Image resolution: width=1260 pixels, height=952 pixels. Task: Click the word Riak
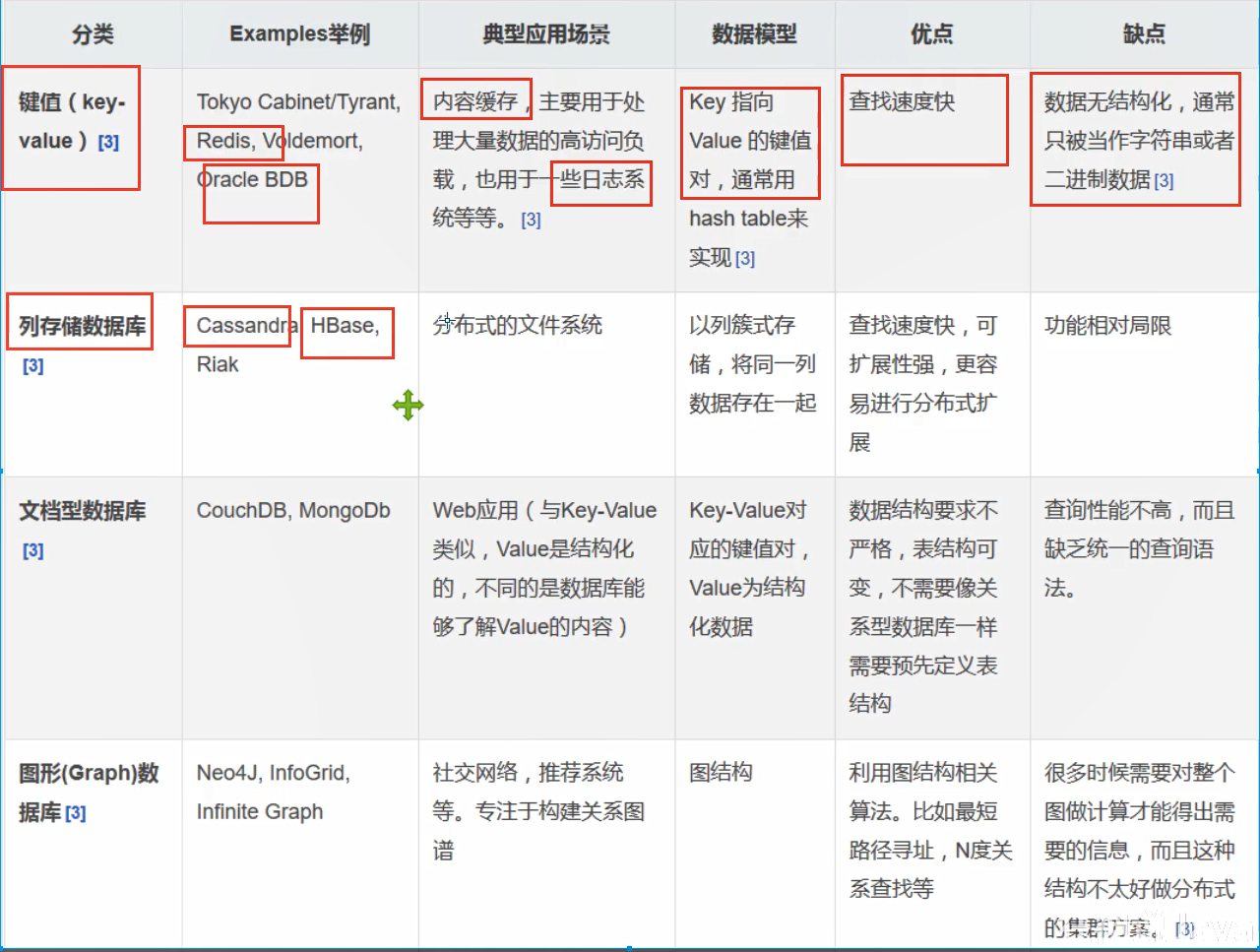pyautogui.click(x=218, y=364)
